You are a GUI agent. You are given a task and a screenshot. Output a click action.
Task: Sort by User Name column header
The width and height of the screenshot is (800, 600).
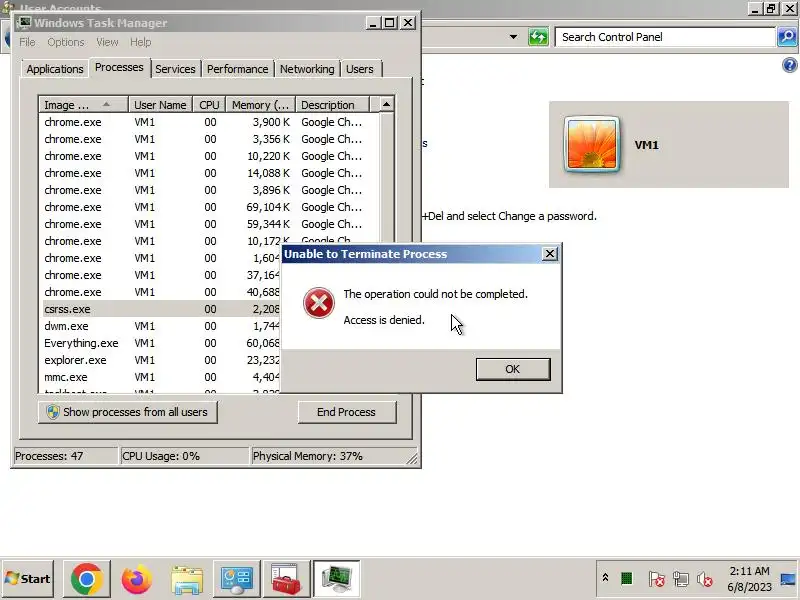[160, 105]
